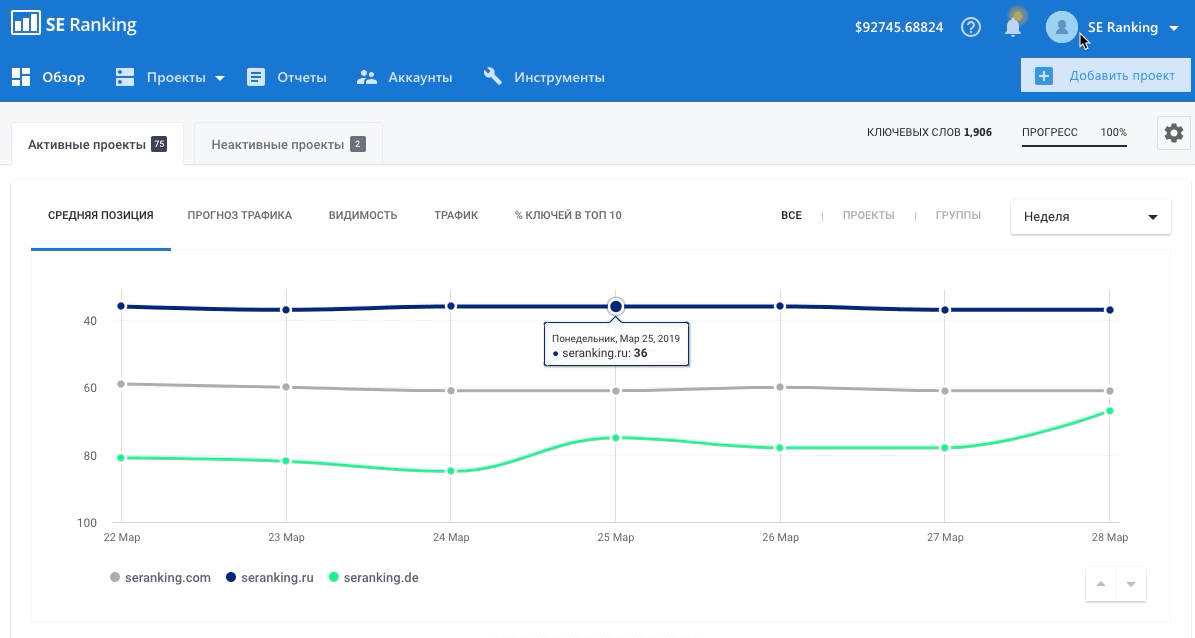Open the Неделя period dropdown
This screenshot has height=638, width=1195.
point(1091,216)
